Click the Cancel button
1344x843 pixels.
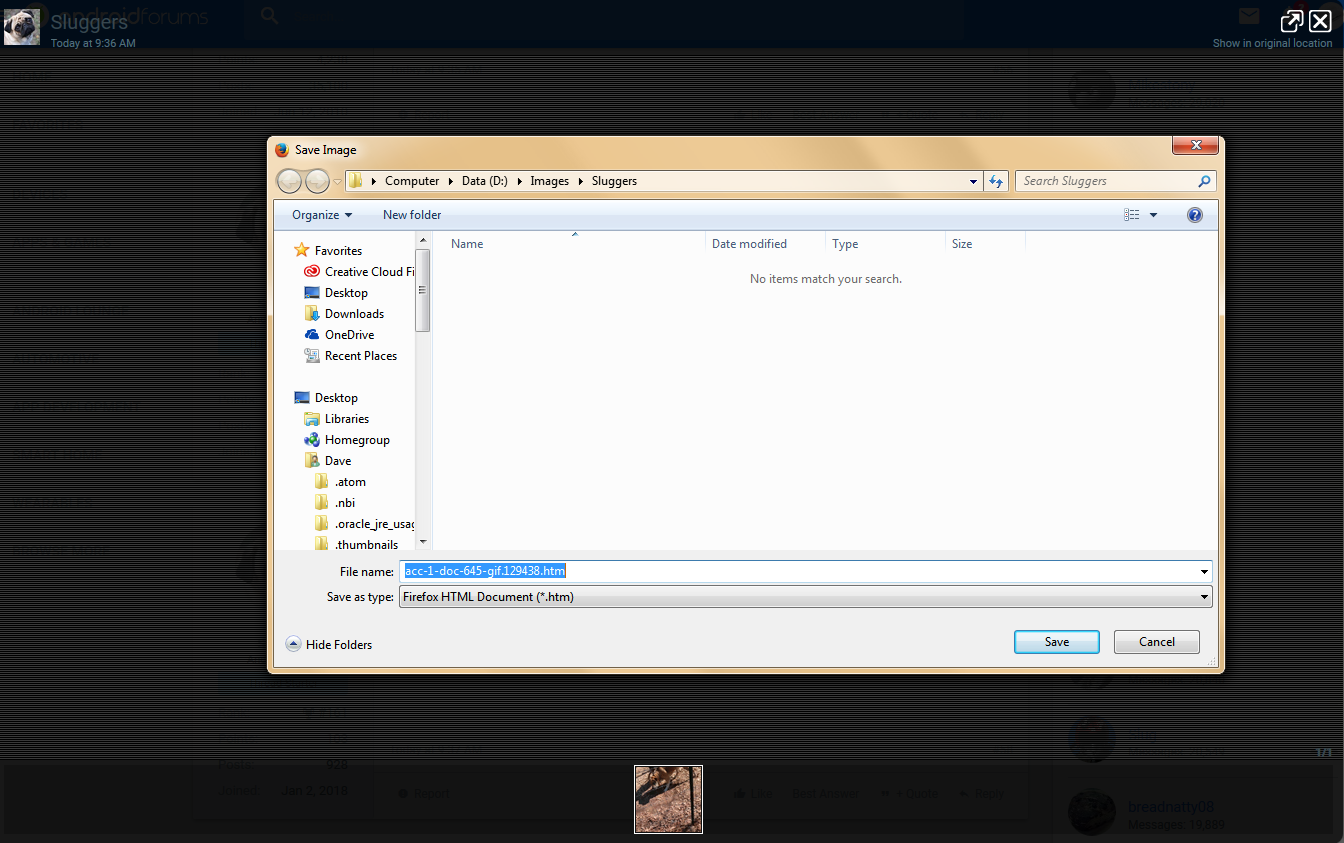[1157, 642]
